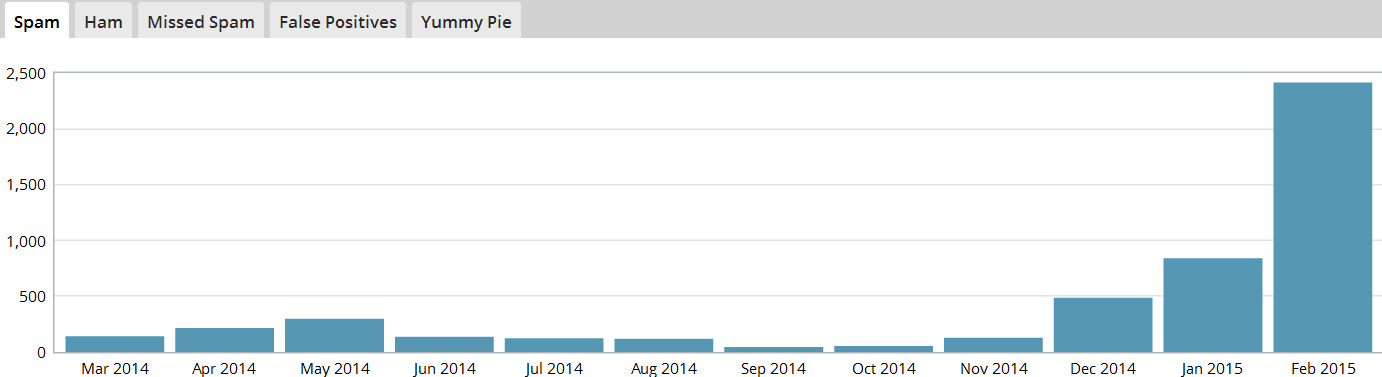Click the Oct 2014 axis label
Screen dimensions: 1382x377
(884, 369)
